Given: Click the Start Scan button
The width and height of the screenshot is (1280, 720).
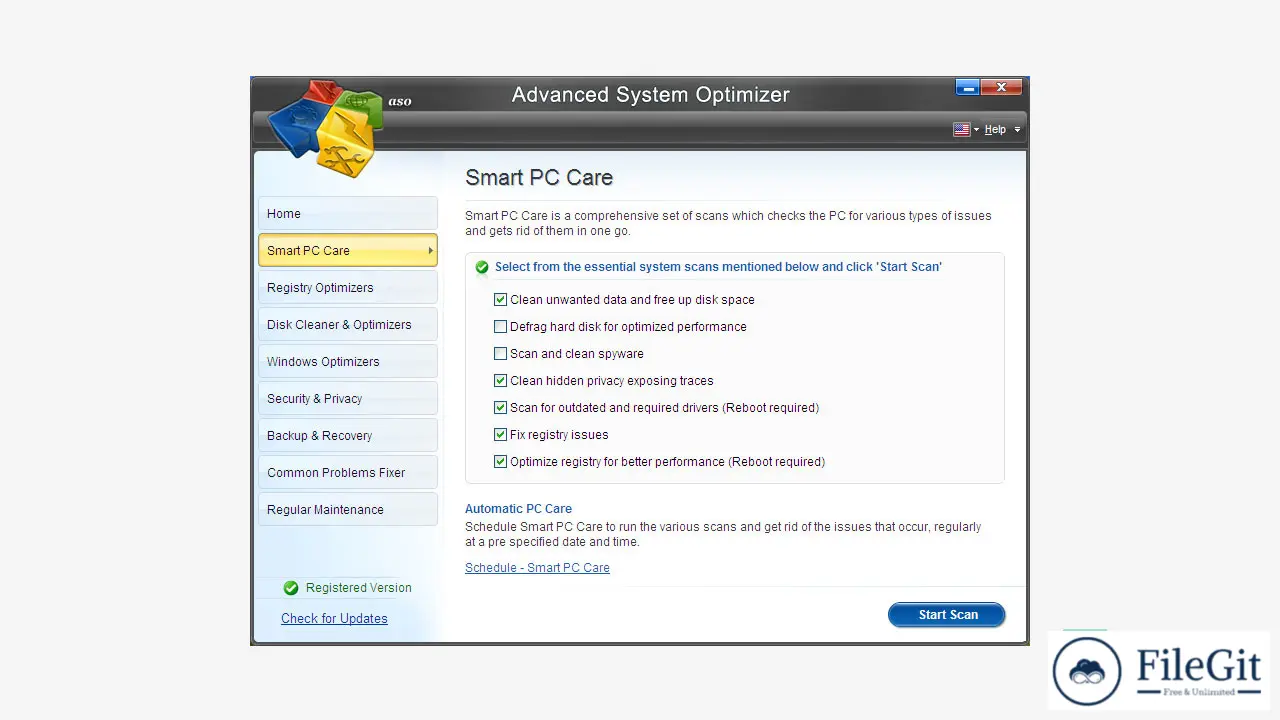Looking at the screenshot, I should click(x=947, y=615).
